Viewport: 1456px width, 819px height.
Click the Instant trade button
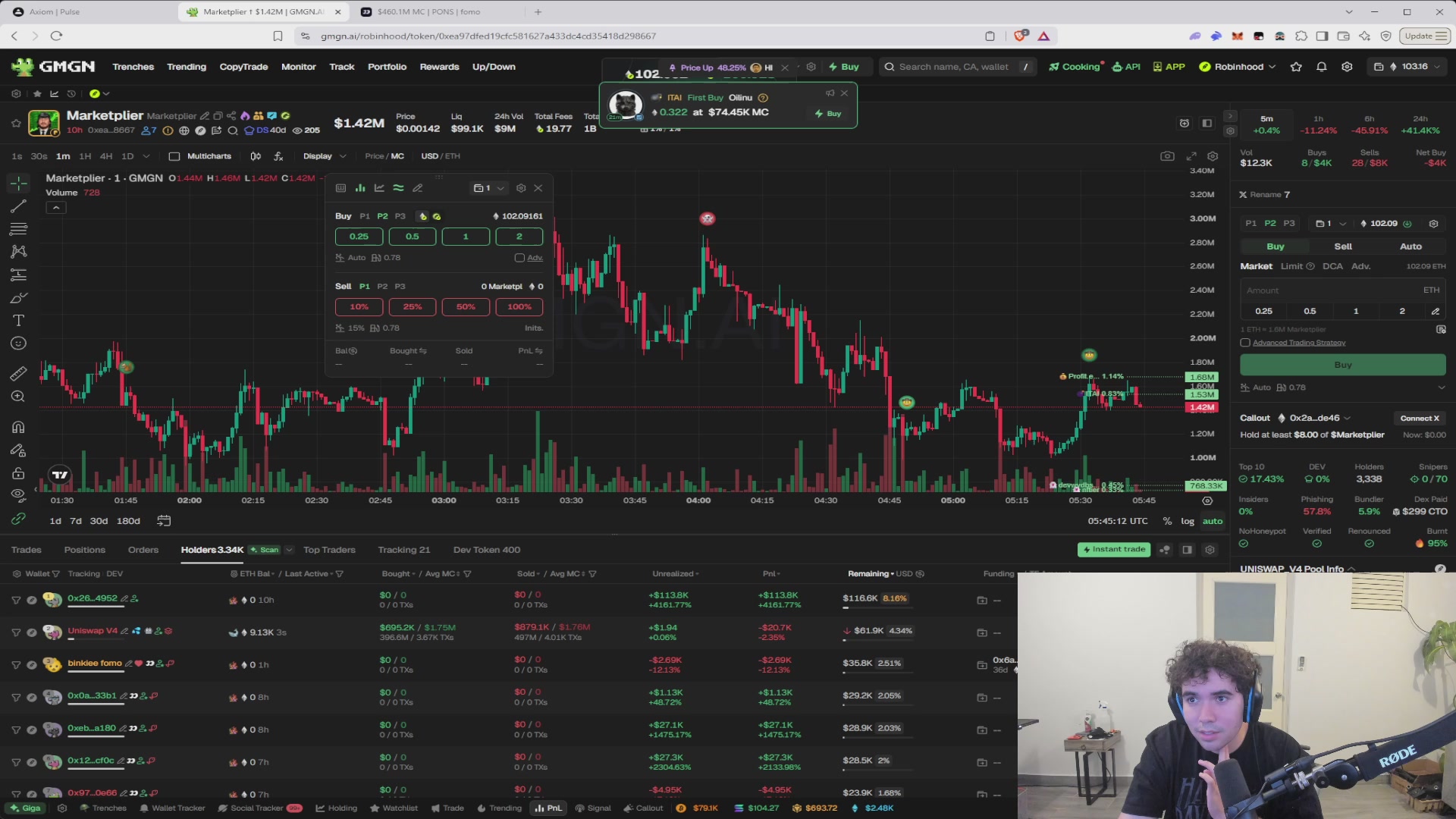click(x=1113, y=550)
